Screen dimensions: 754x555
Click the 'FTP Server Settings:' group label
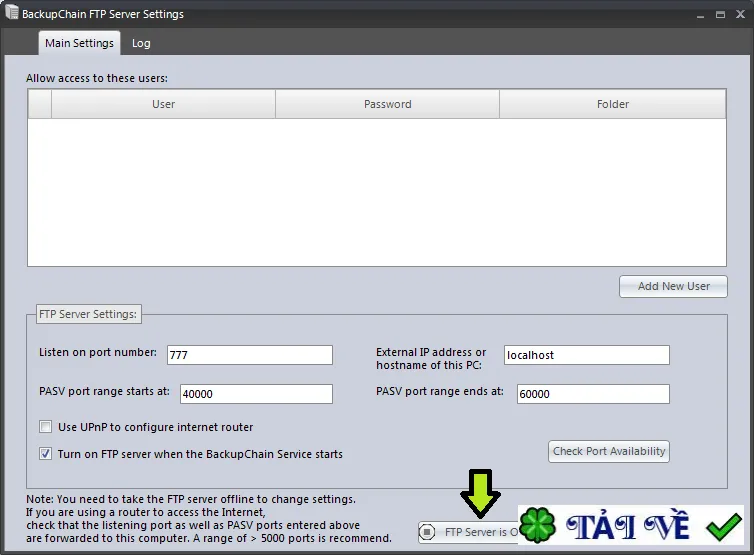coord(88,314)
